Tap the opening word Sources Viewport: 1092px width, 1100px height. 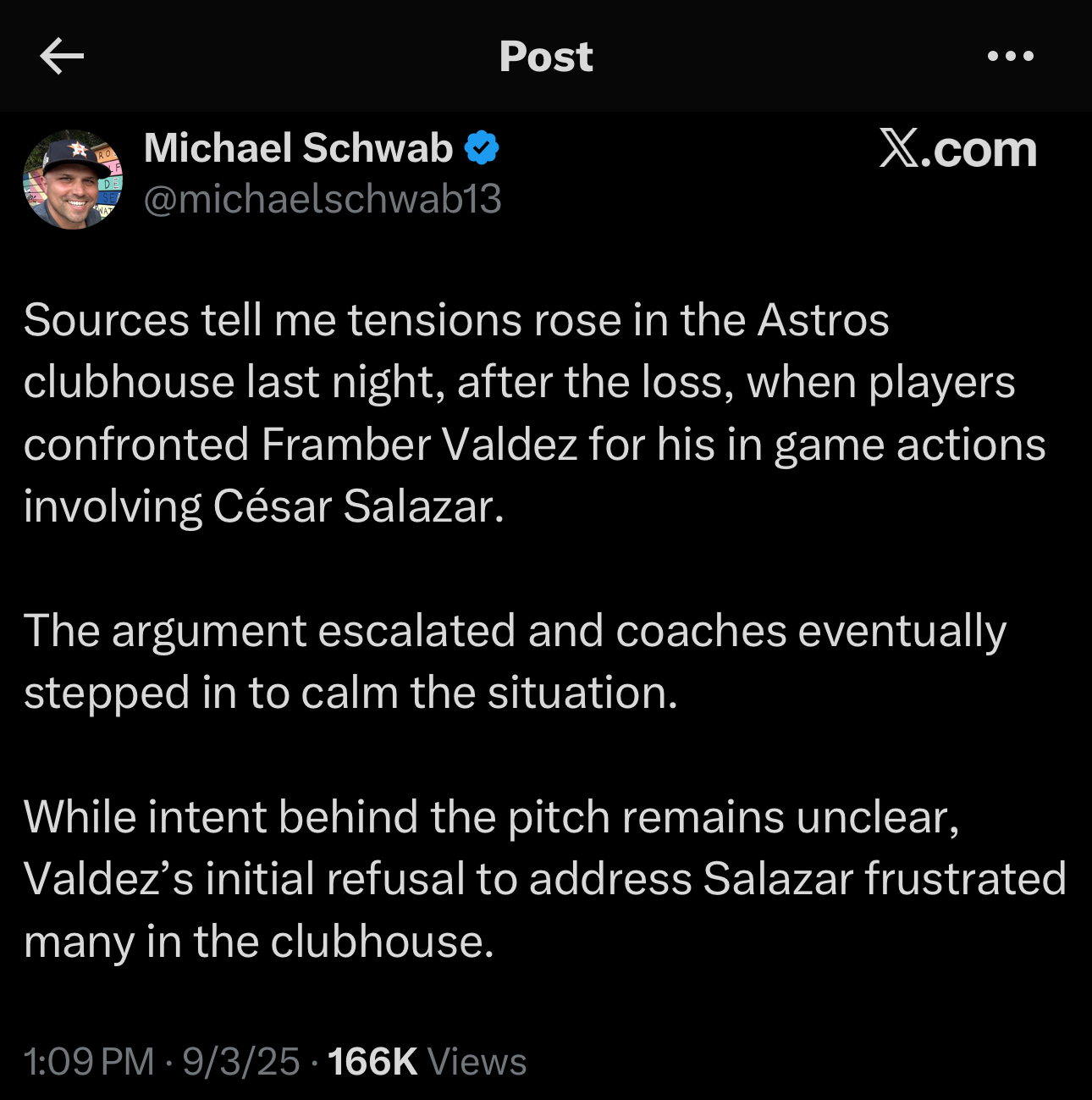107,320
